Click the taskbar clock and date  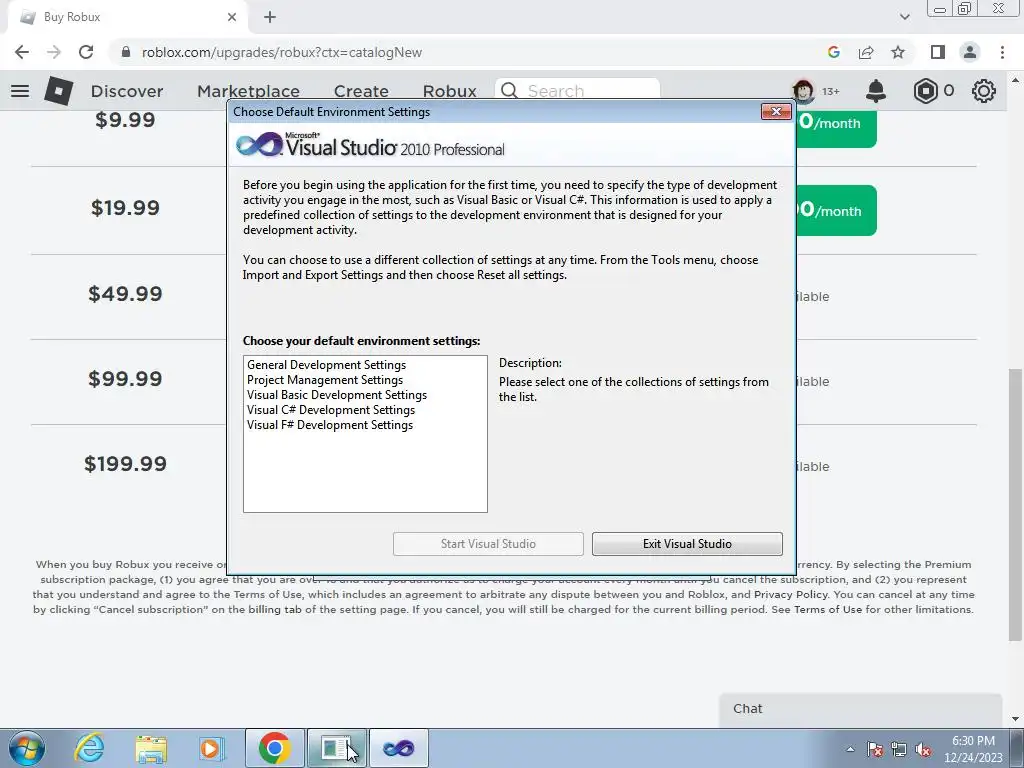[x=973, y=749]
